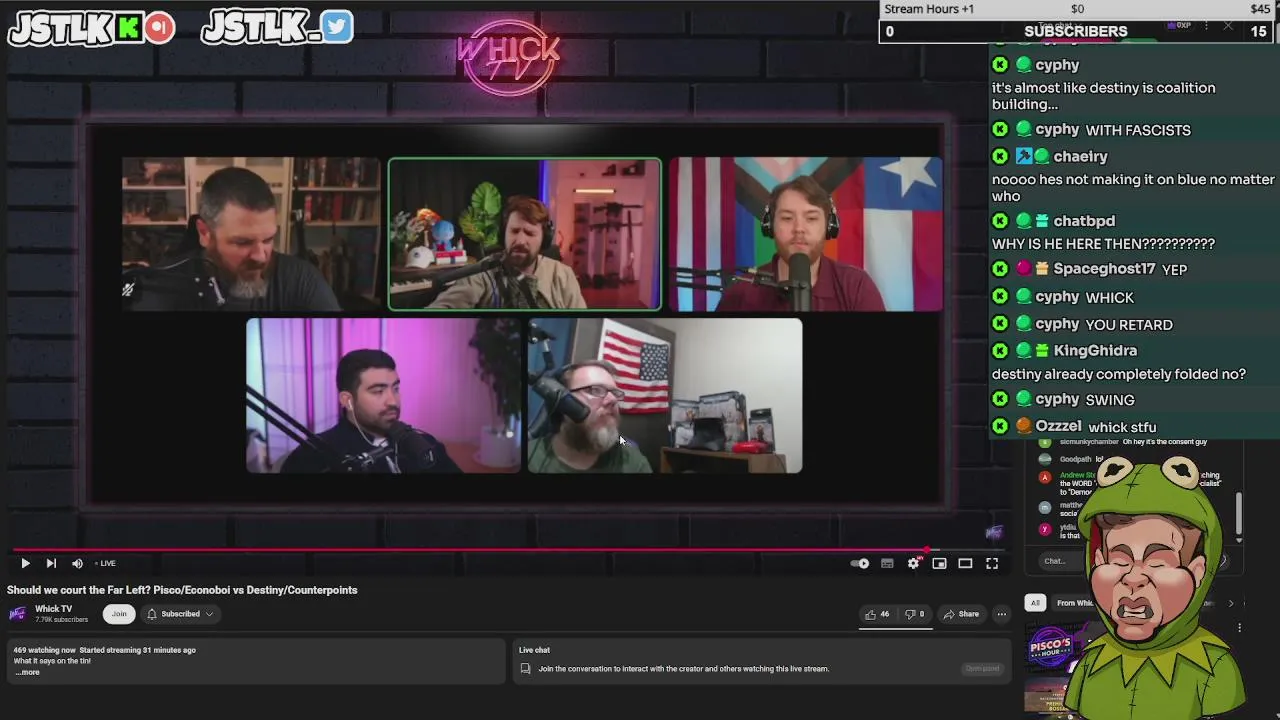Open the chat header three-dot menu
Image resolution: width=1280 pixels, height=720 pixels.
click(x=1207, y=26)
